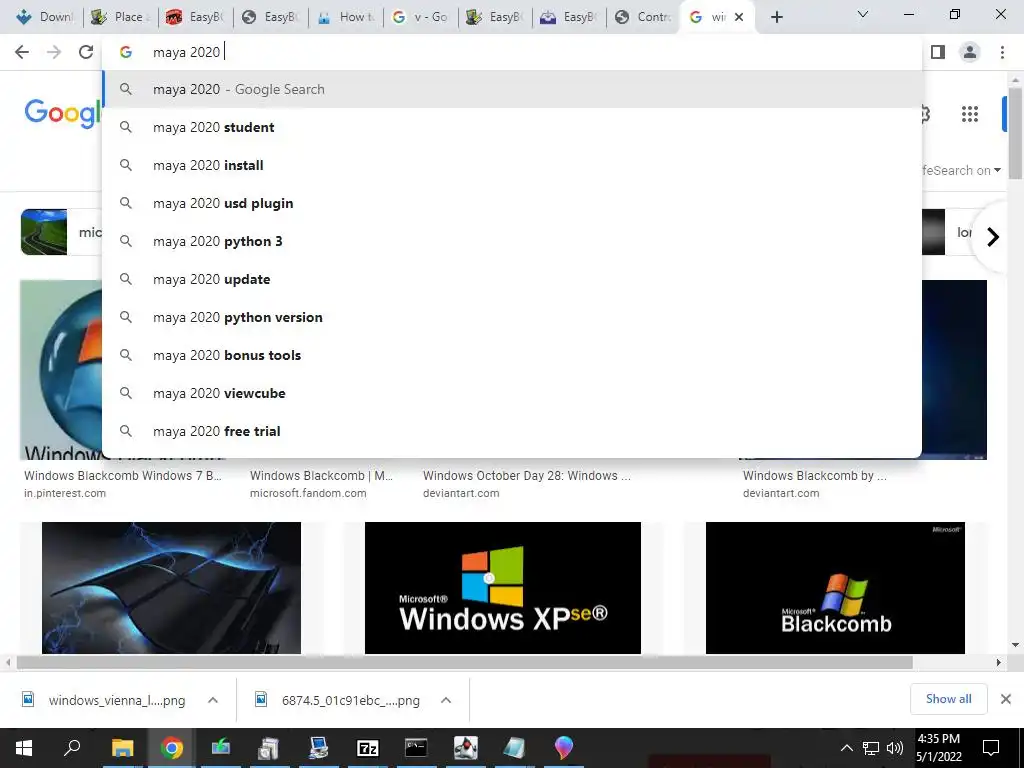The image size is (1024, 768).
Task: Open 'Windows Blackcomb Windows 7 B...' result title
Action: click(x=123, y=475)
